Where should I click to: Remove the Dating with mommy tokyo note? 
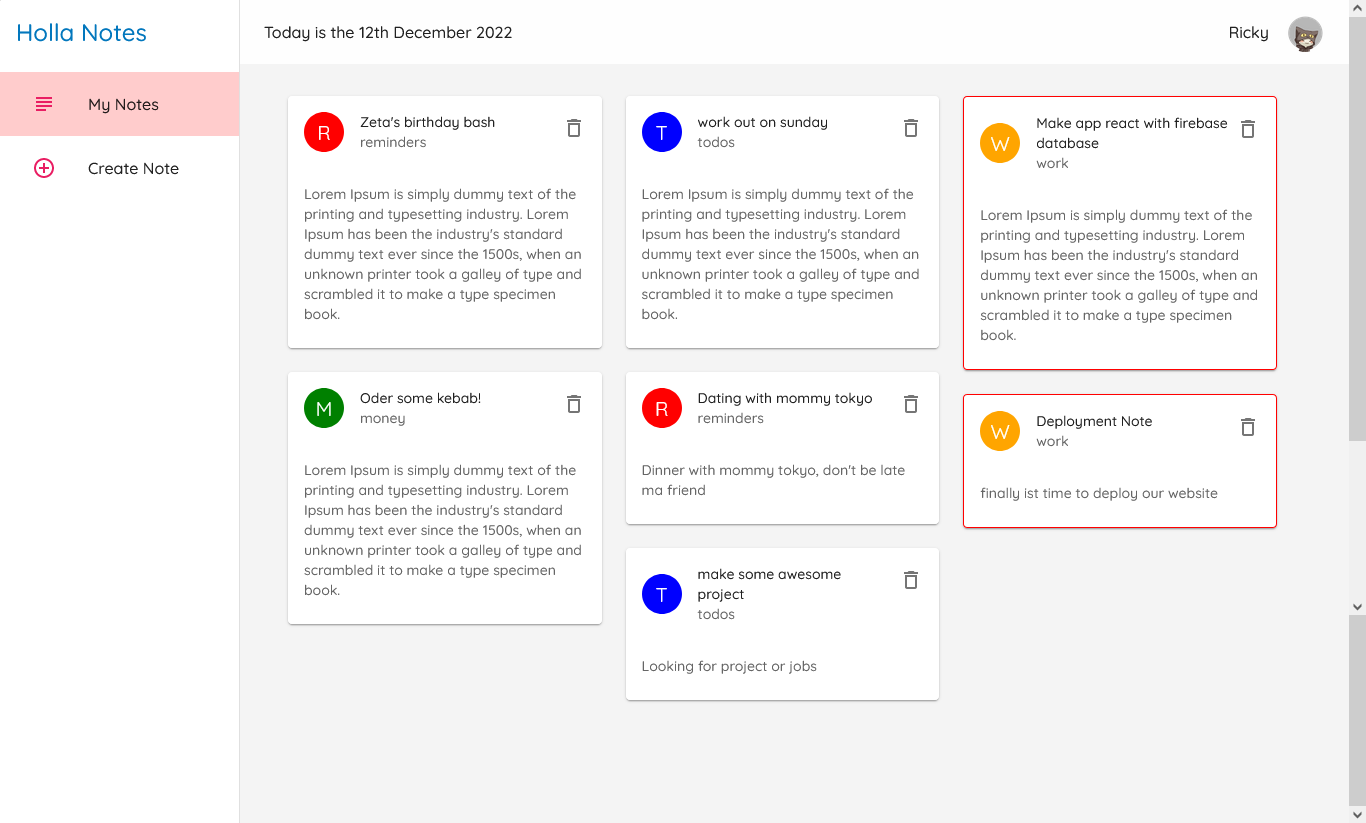pyautogui.click(x=911, y=404)
